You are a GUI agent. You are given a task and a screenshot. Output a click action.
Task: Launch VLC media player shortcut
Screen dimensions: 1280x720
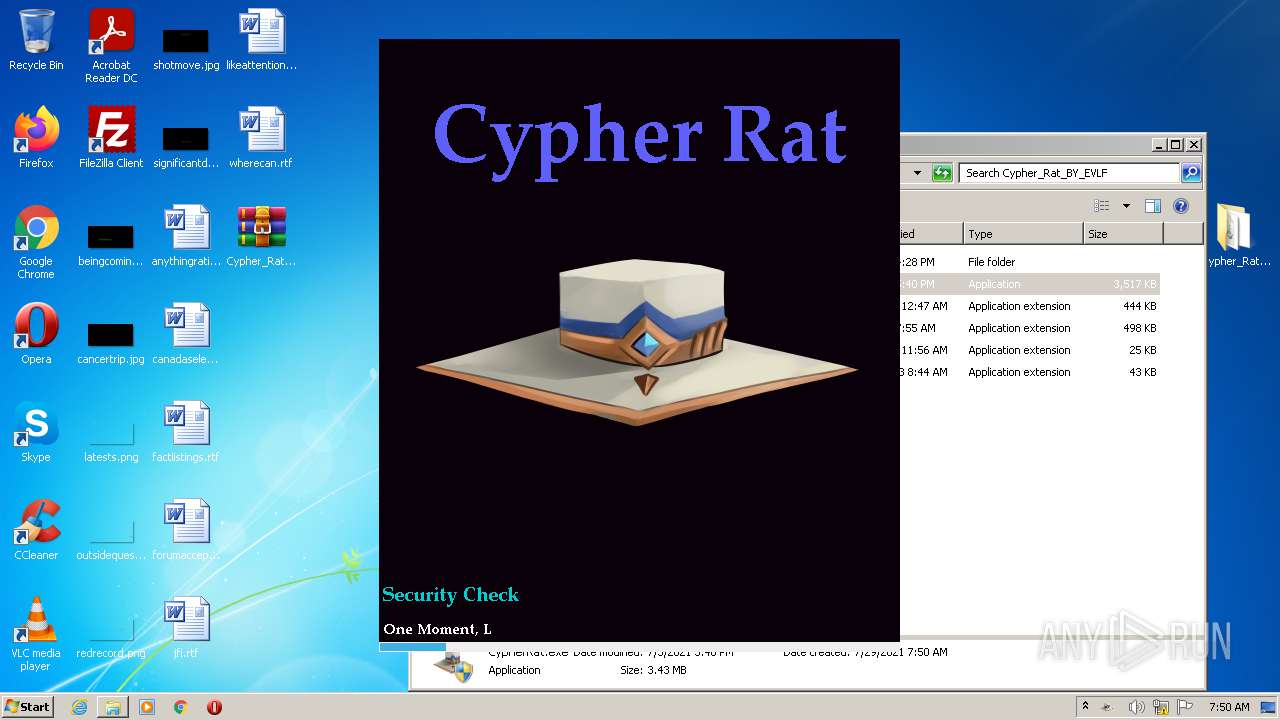click(36, 634)
